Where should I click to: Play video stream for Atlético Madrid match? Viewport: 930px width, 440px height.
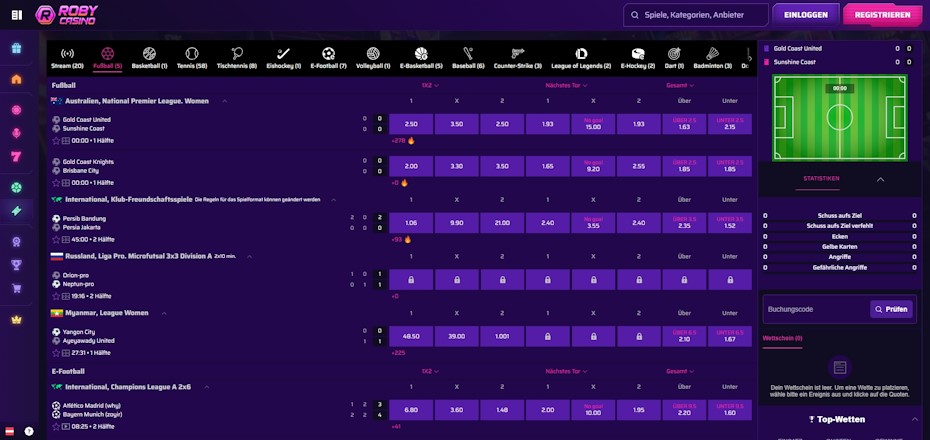[66, 426]
